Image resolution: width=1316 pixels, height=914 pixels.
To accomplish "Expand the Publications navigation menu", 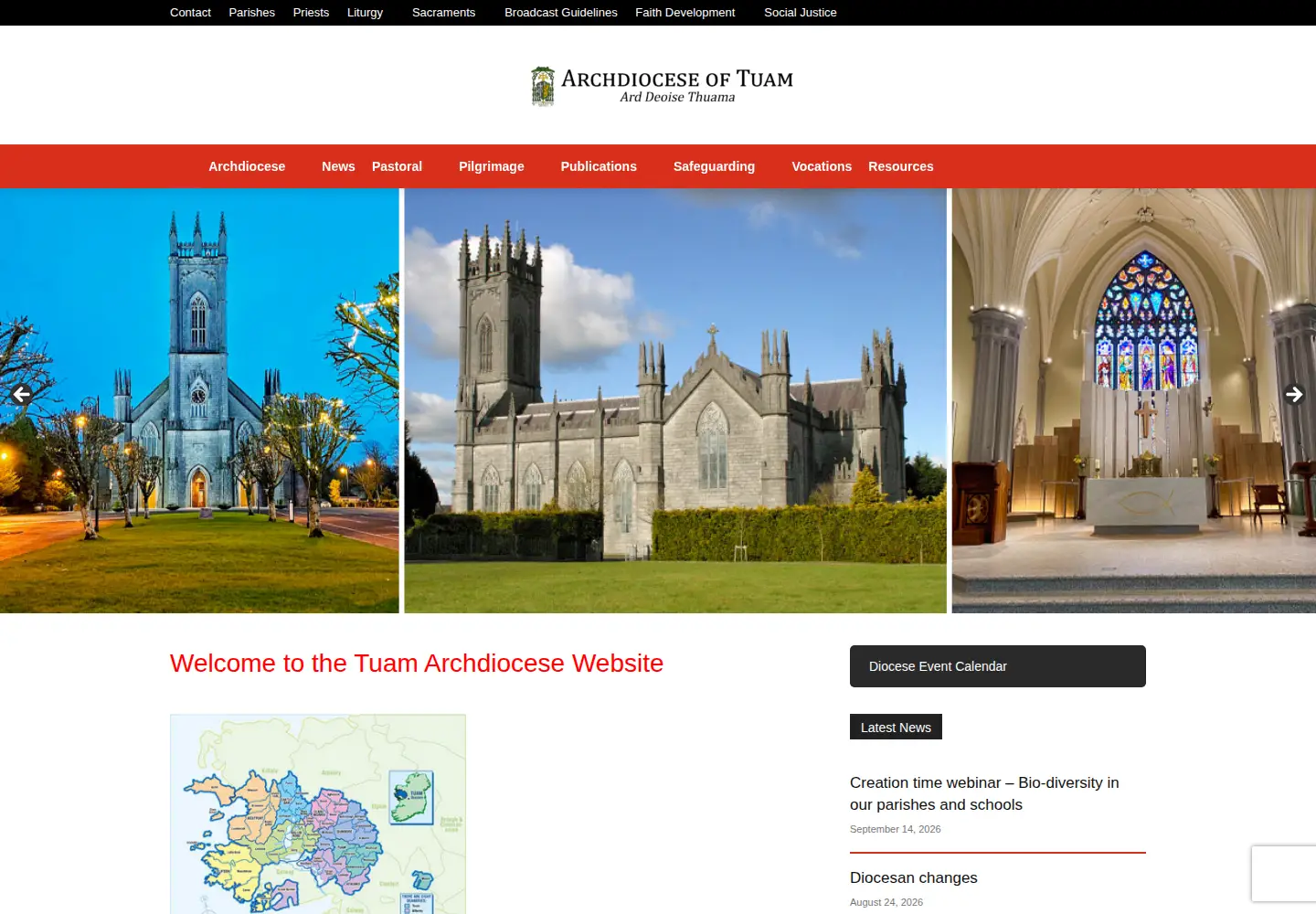I will (599, 166).
